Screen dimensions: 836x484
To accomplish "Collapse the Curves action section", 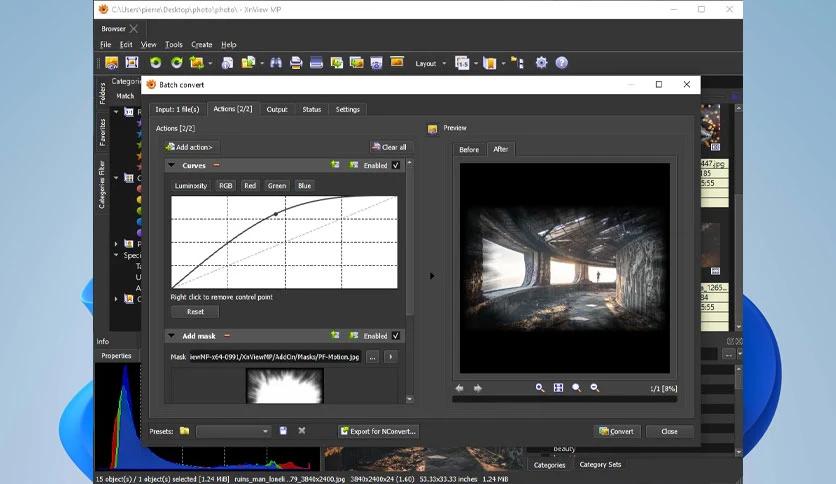I will coord(172,165).
